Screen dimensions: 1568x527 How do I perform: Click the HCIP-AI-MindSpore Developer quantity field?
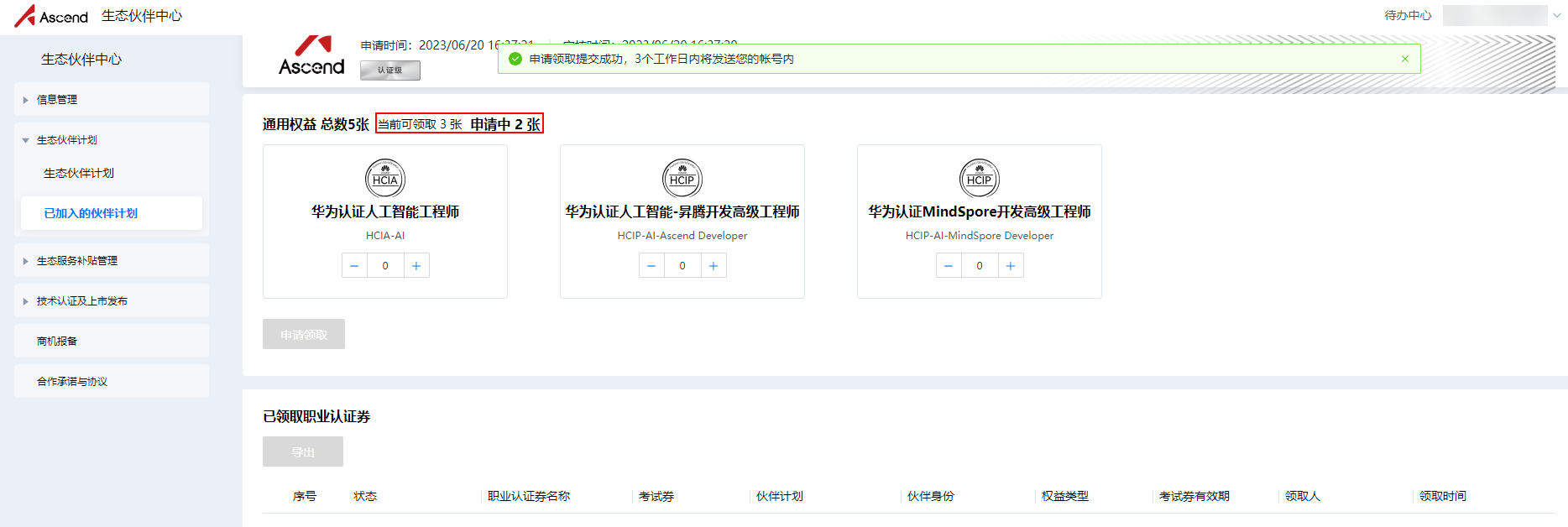pyautogui.click(x=980, y=266)
